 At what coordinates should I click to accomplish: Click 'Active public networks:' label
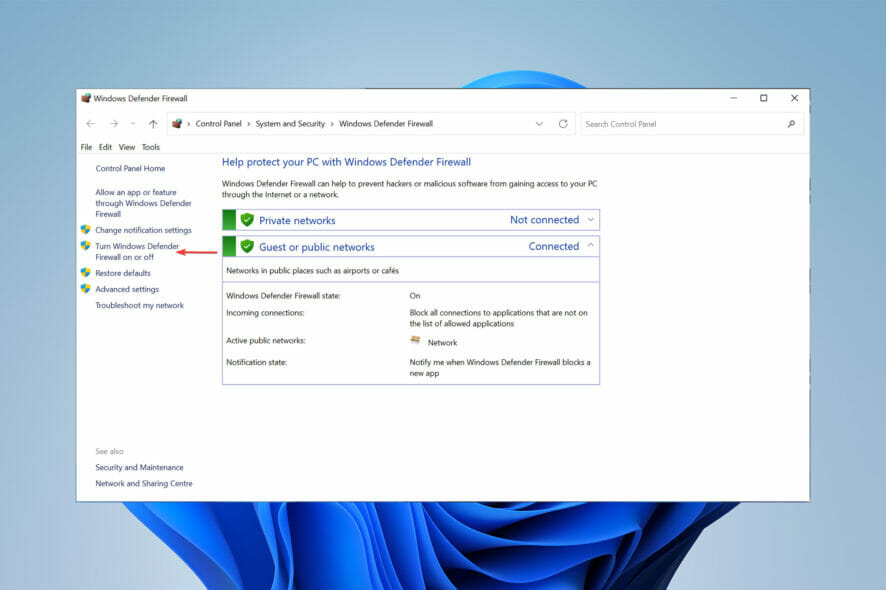(266, 340)
